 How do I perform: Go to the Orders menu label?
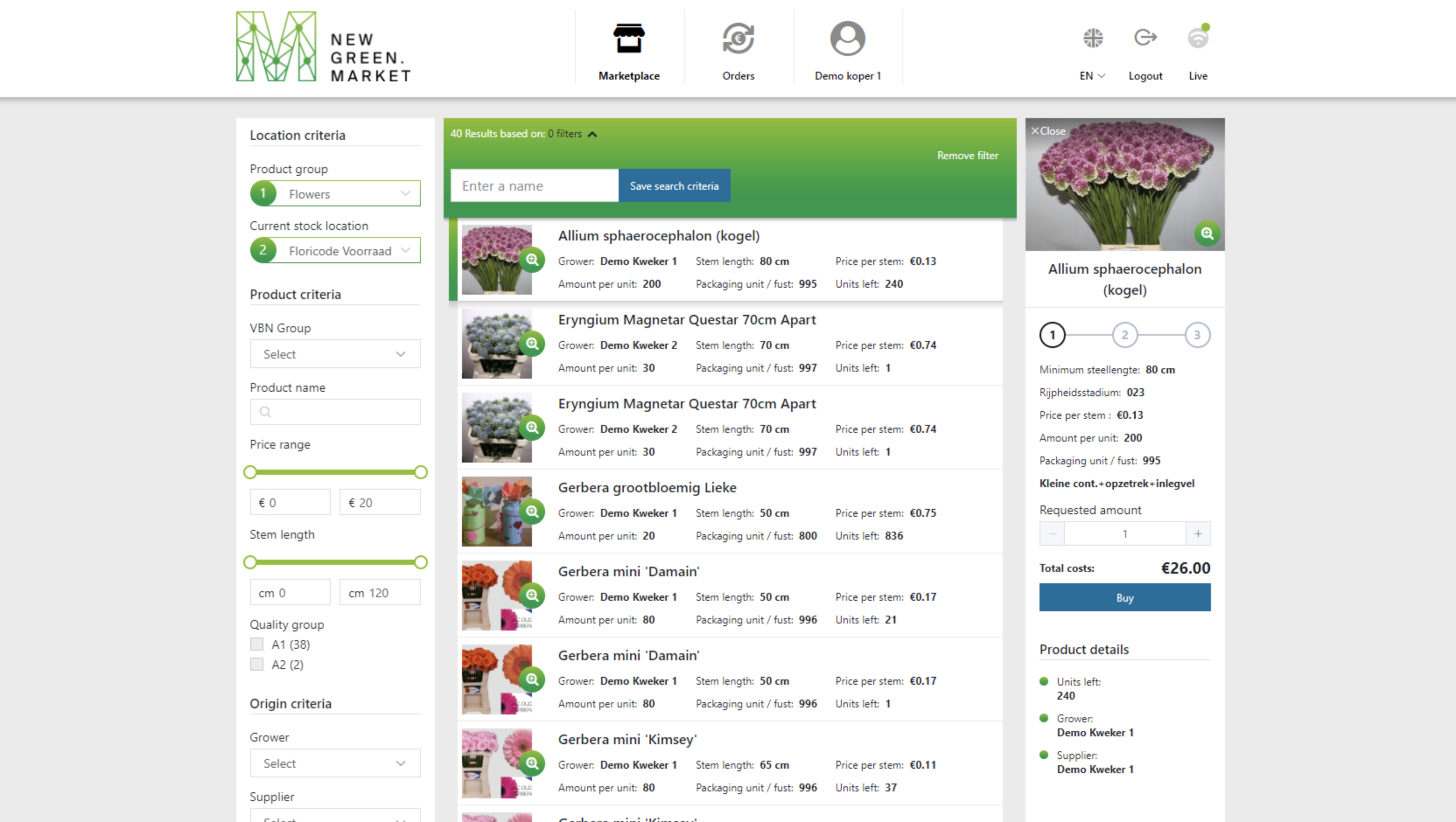pos(738,76)
